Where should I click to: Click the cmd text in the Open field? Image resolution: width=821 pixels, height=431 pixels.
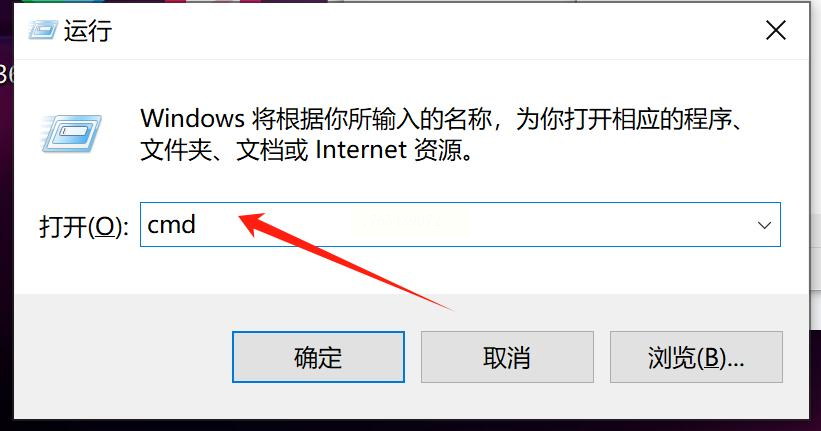(172, 225)
